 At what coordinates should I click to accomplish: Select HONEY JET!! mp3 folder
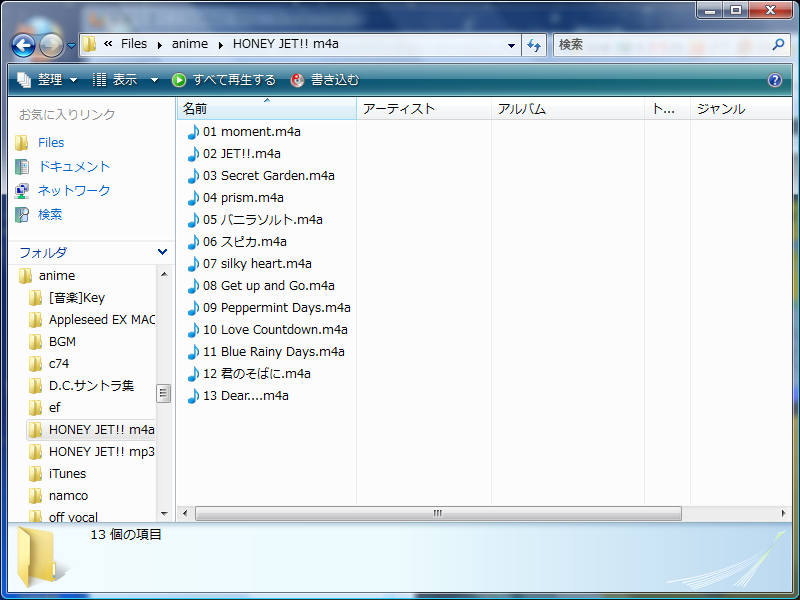102,452
